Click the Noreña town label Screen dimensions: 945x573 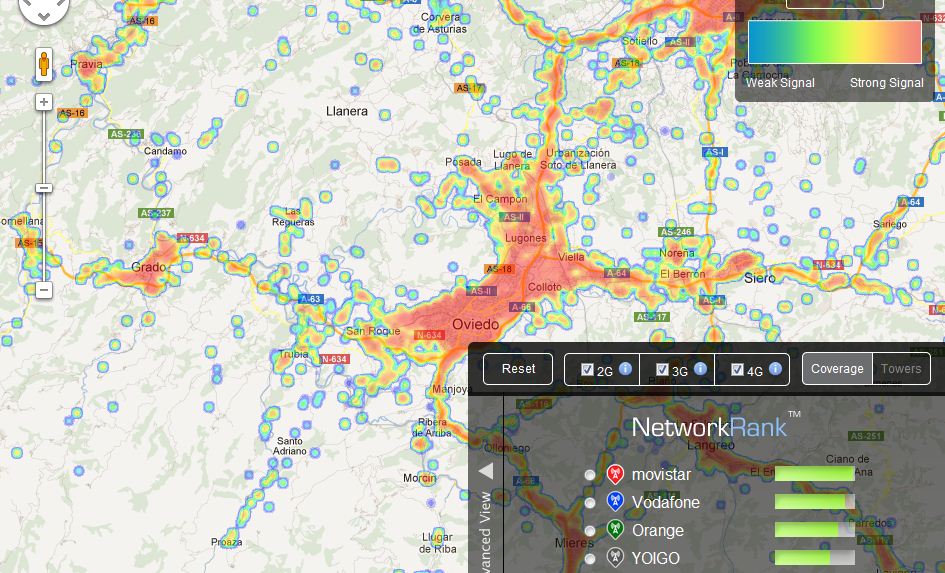pos(677,253)
